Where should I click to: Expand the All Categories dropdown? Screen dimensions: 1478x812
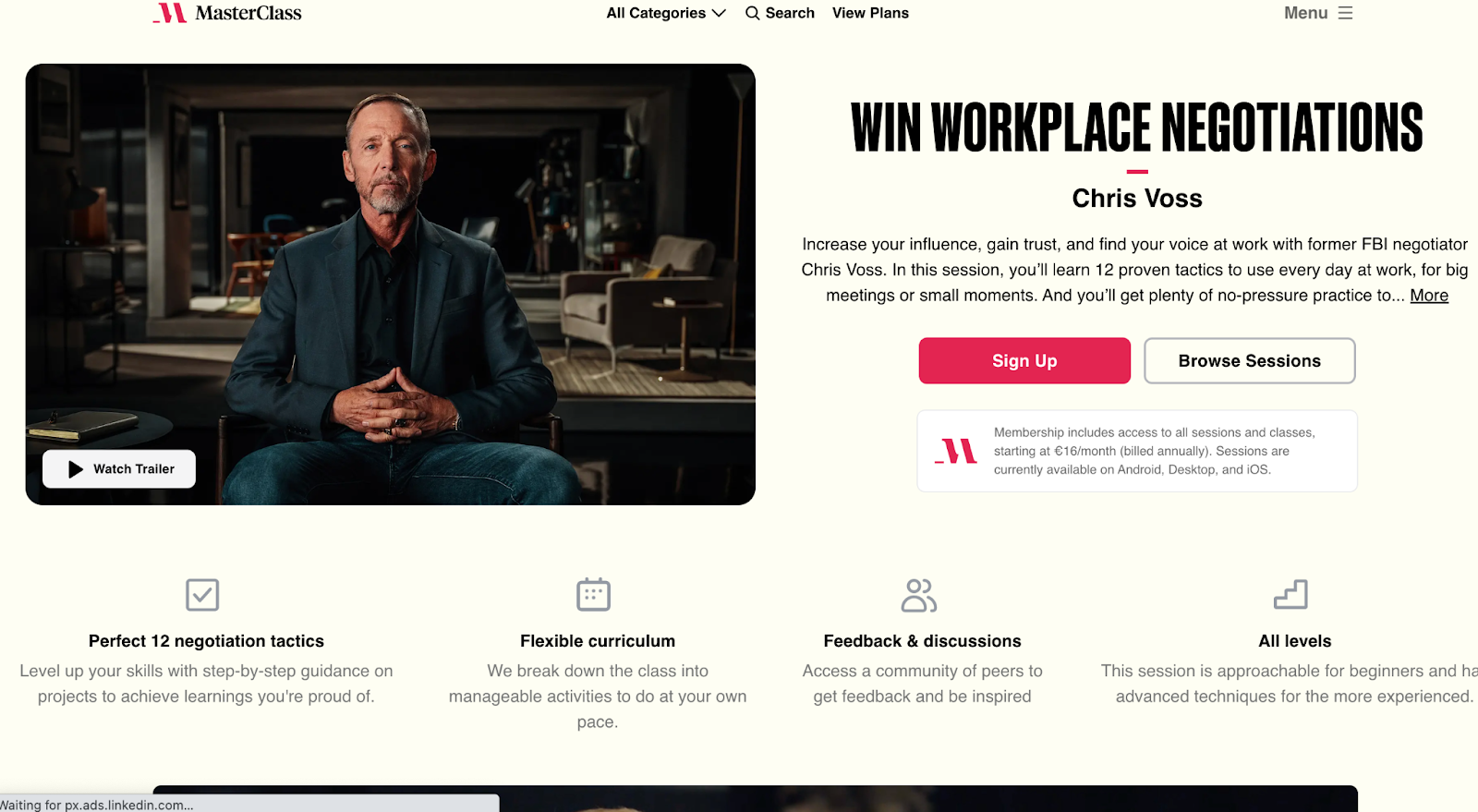666,13
